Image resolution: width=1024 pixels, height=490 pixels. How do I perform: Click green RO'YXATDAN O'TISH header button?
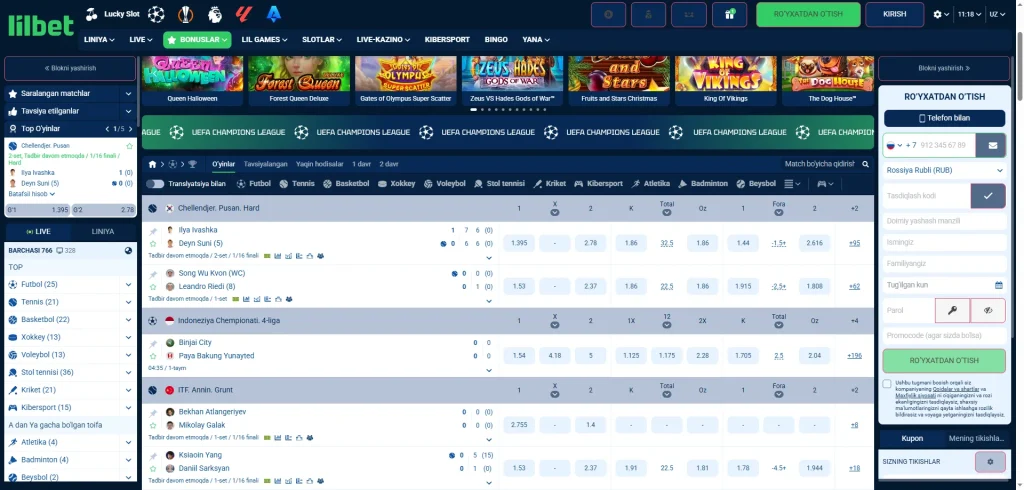point(808,14)
